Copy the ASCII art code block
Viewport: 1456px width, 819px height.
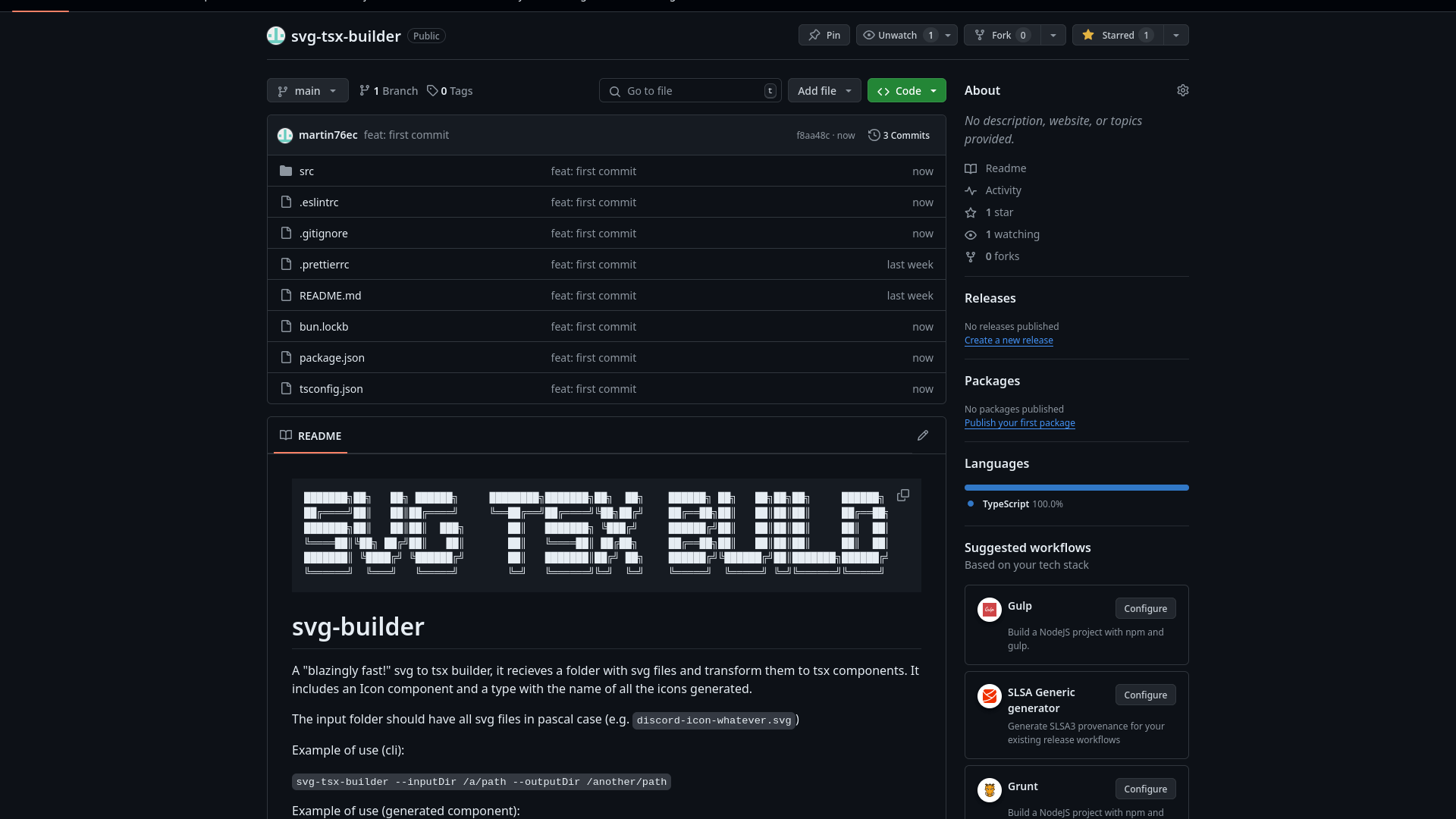[x=902, y=495]
